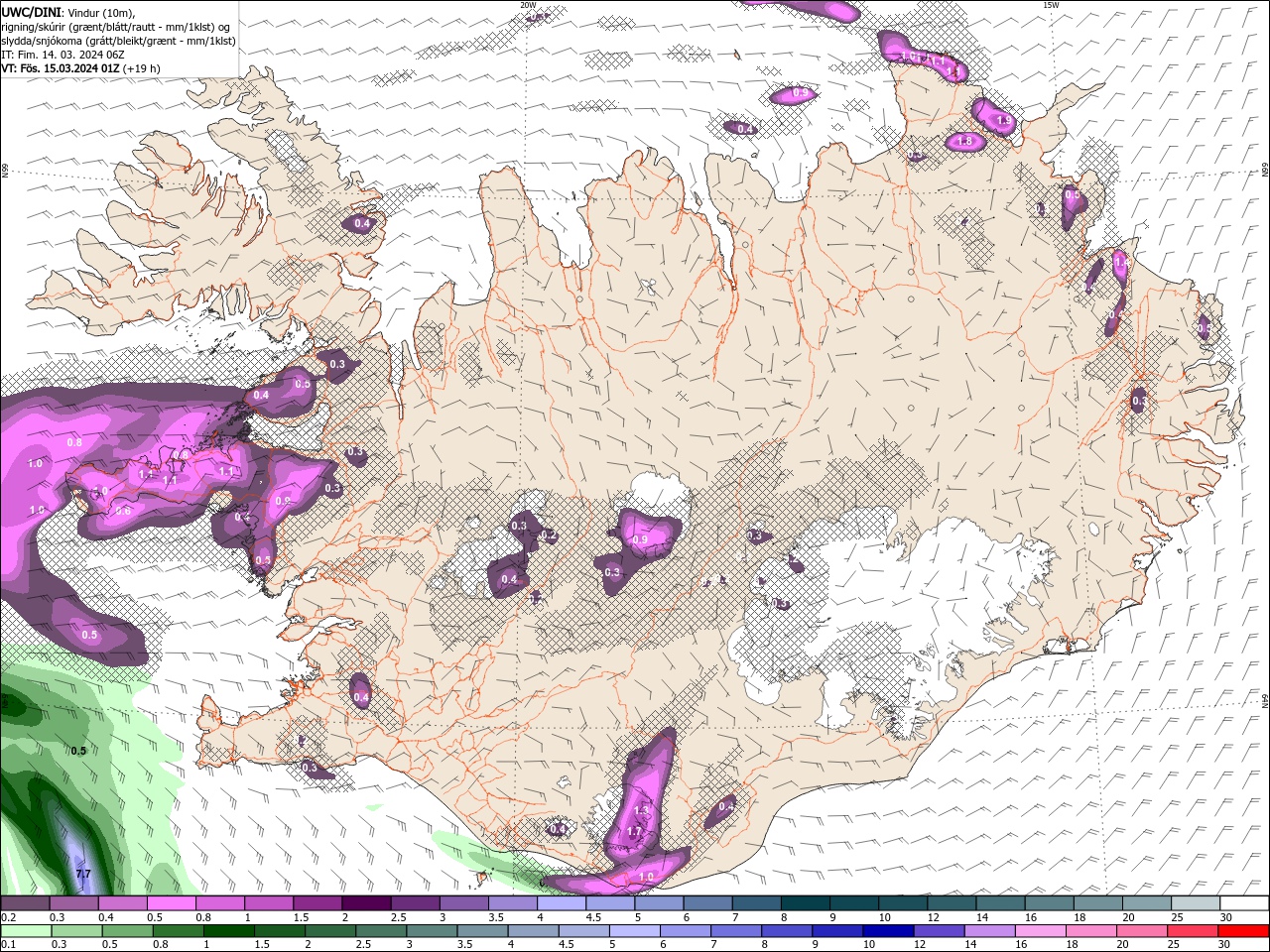This screenshot has height=952, width=1270.
Task: Click the 20W longitude label
Action: click(x=528, y=5)
